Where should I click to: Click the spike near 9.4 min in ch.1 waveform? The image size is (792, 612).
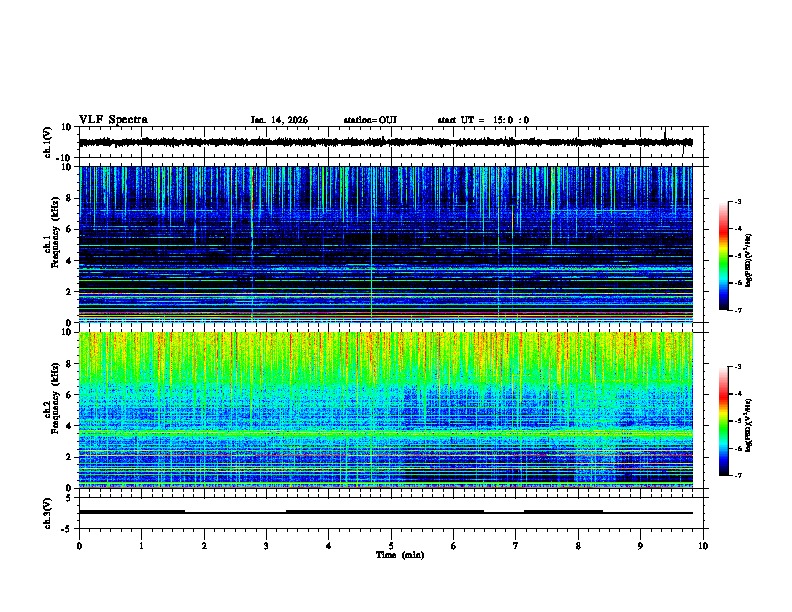[665, 135]
